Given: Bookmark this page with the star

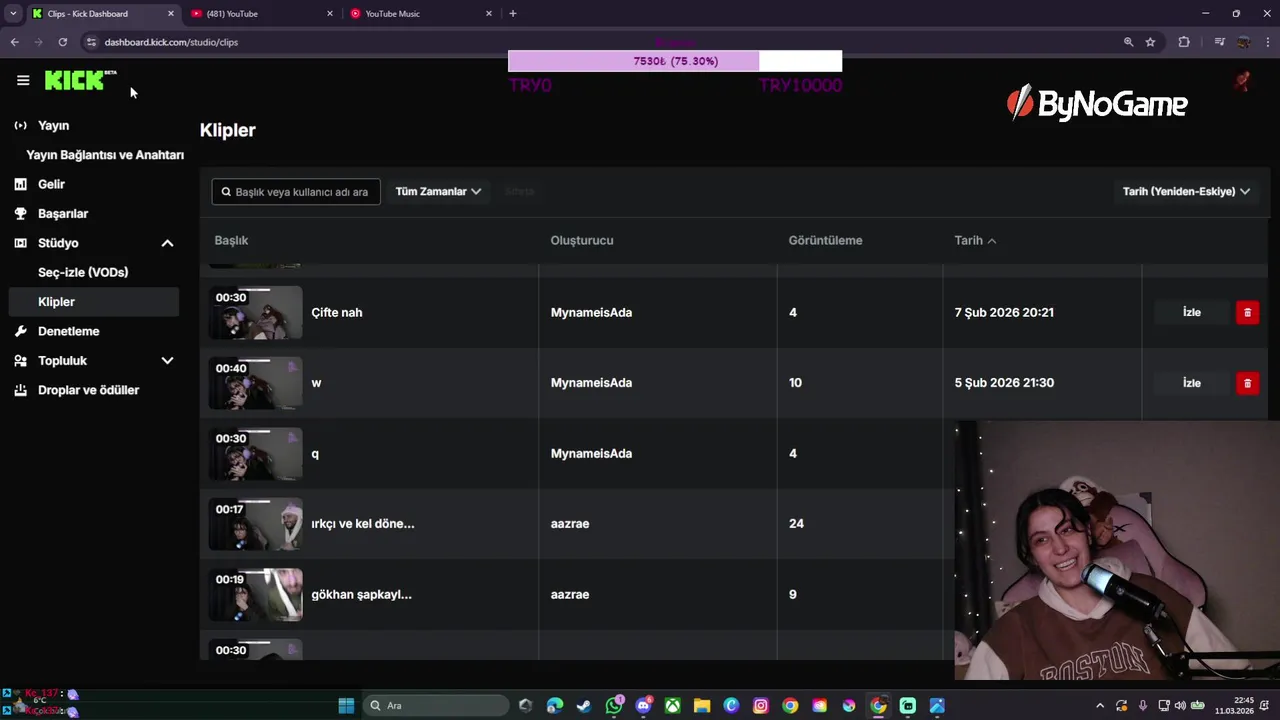Looking at the screenshot, I should (1150, 42).
